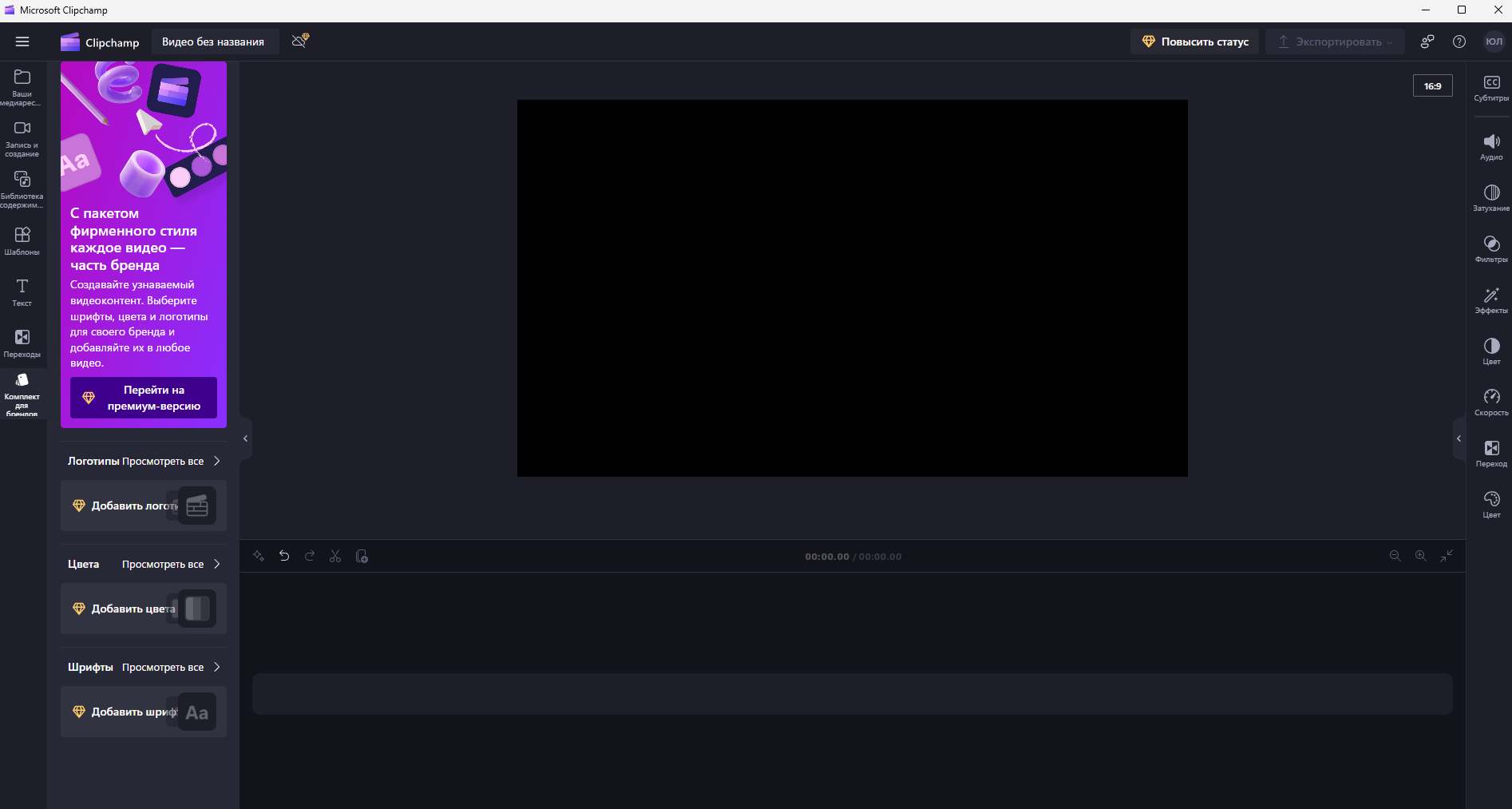Screen dimensions: 1512x809
Task: Click Перейти на премиум-версию button
Action: (144, 398)
